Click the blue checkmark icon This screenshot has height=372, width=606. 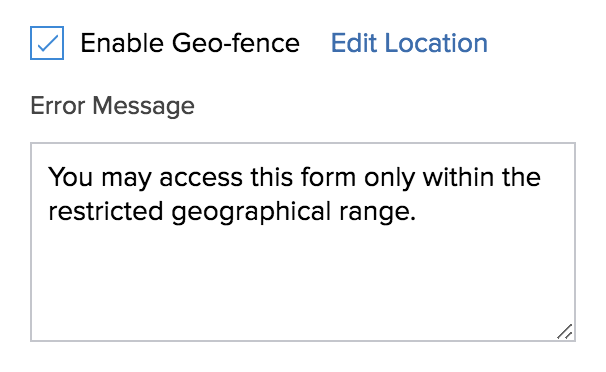point(48,43)
